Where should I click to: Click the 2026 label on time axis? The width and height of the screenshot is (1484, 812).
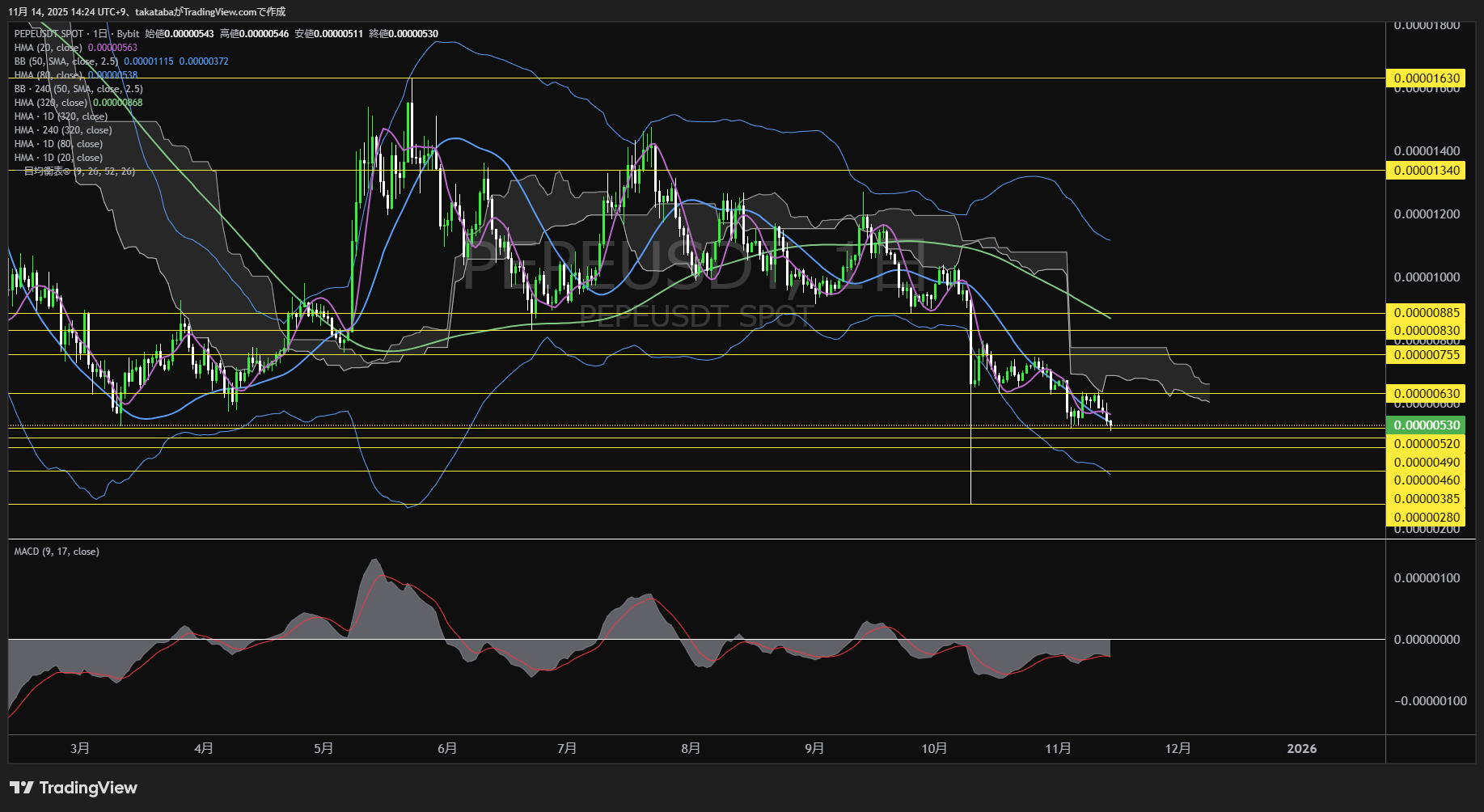pos(1301,748)
